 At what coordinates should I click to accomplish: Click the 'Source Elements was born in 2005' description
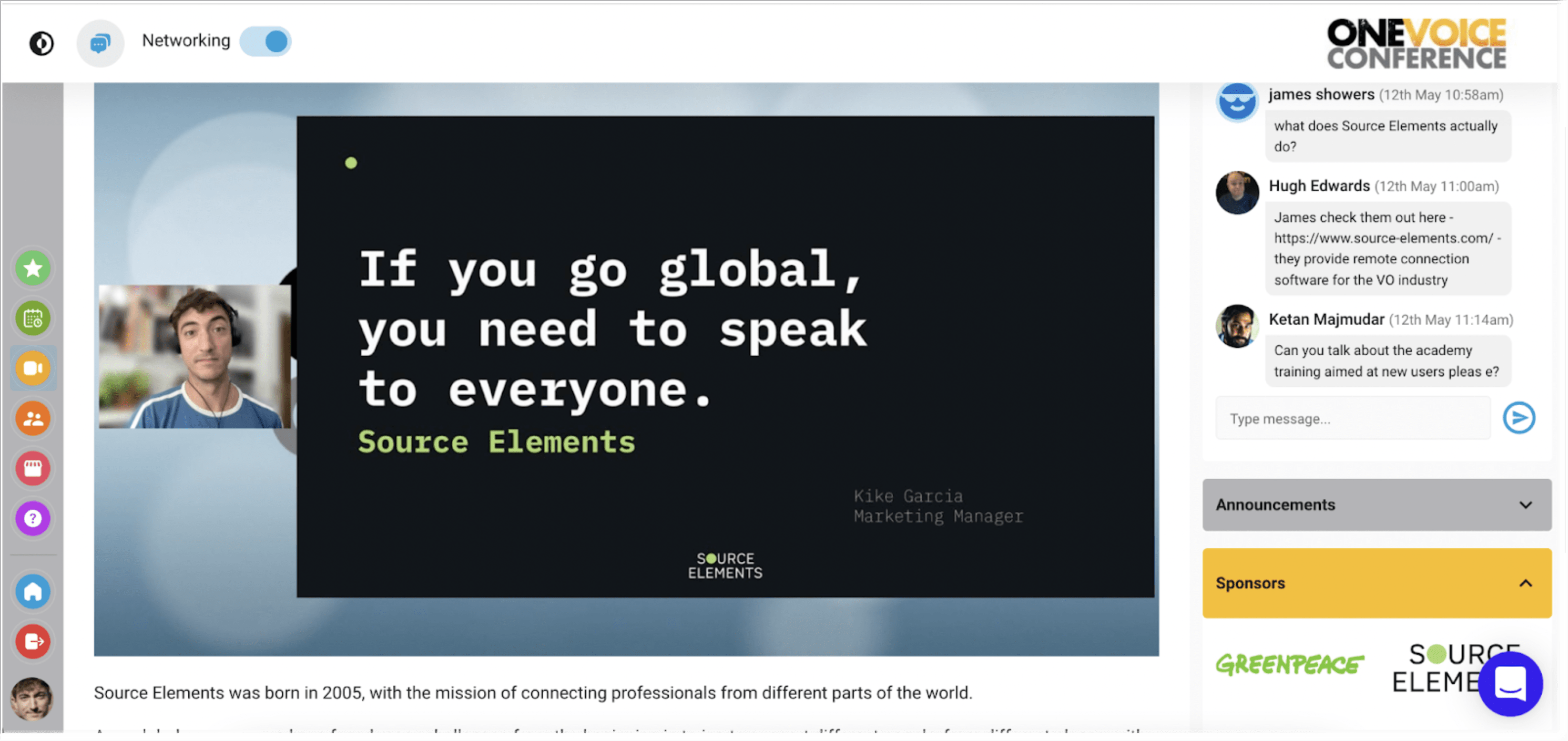click(x=533, y=692)
